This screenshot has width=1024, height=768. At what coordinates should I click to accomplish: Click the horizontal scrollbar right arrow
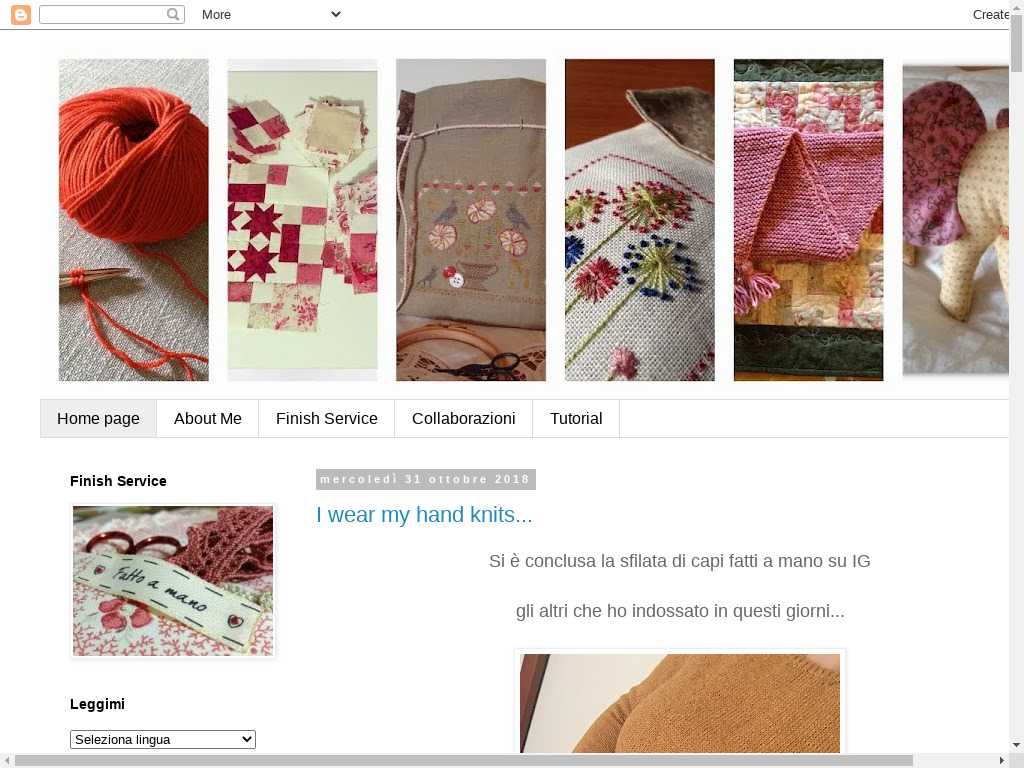point(1002,761)
